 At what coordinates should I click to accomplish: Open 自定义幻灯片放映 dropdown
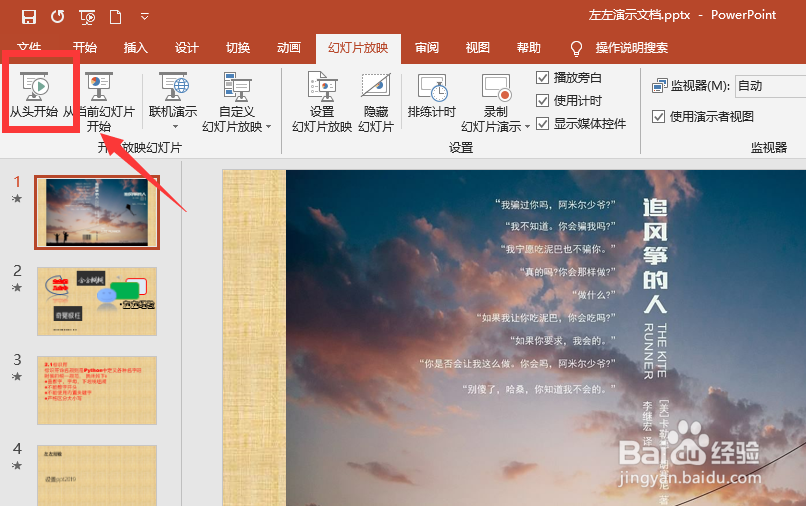pyautogui.click(x=236, y=102)
